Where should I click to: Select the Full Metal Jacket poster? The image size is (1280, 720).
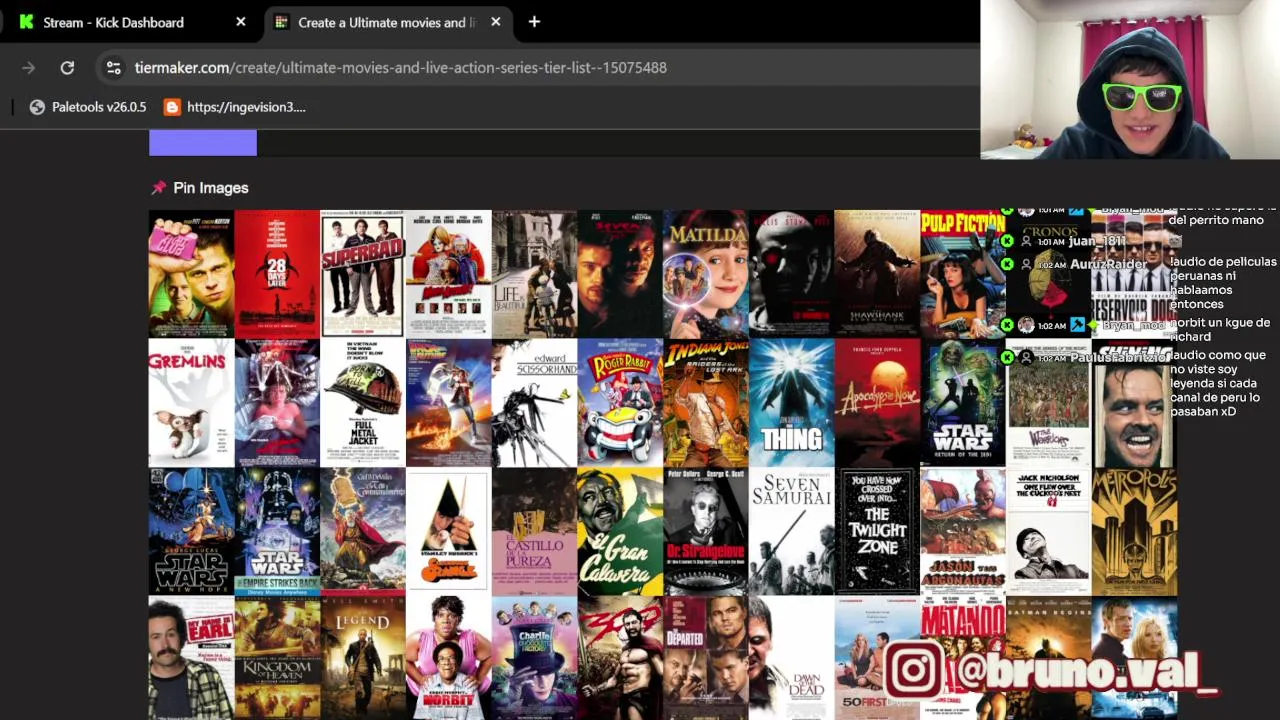[x=363, y=403]
